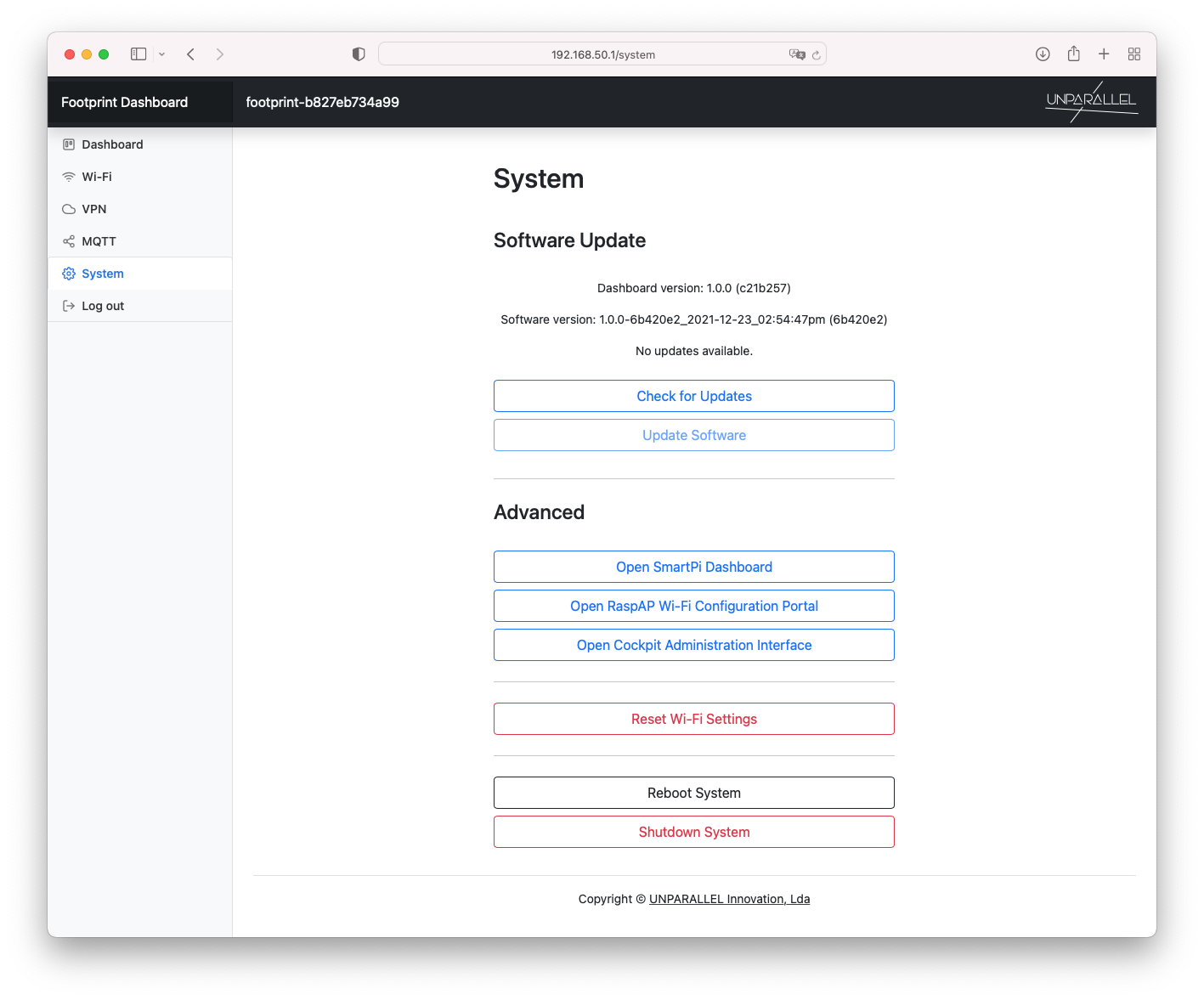Click Shutdown System button
This screenshot has width=1204, height=1000.
point(694,832)
